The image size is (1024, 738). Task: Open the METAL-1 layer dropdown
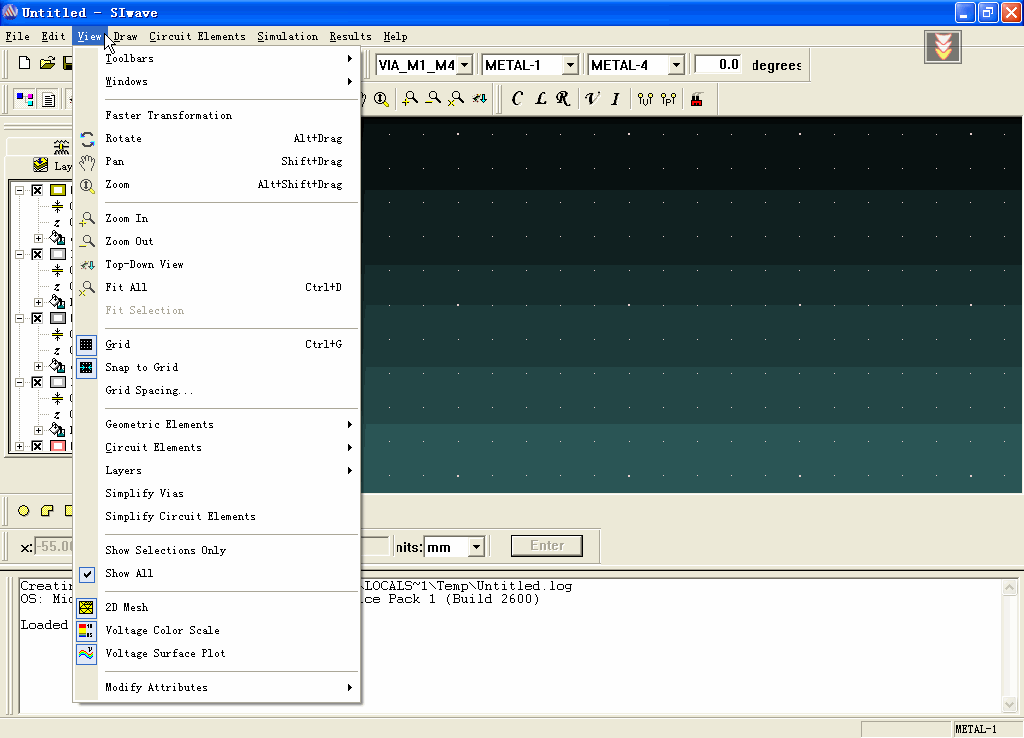570,65
